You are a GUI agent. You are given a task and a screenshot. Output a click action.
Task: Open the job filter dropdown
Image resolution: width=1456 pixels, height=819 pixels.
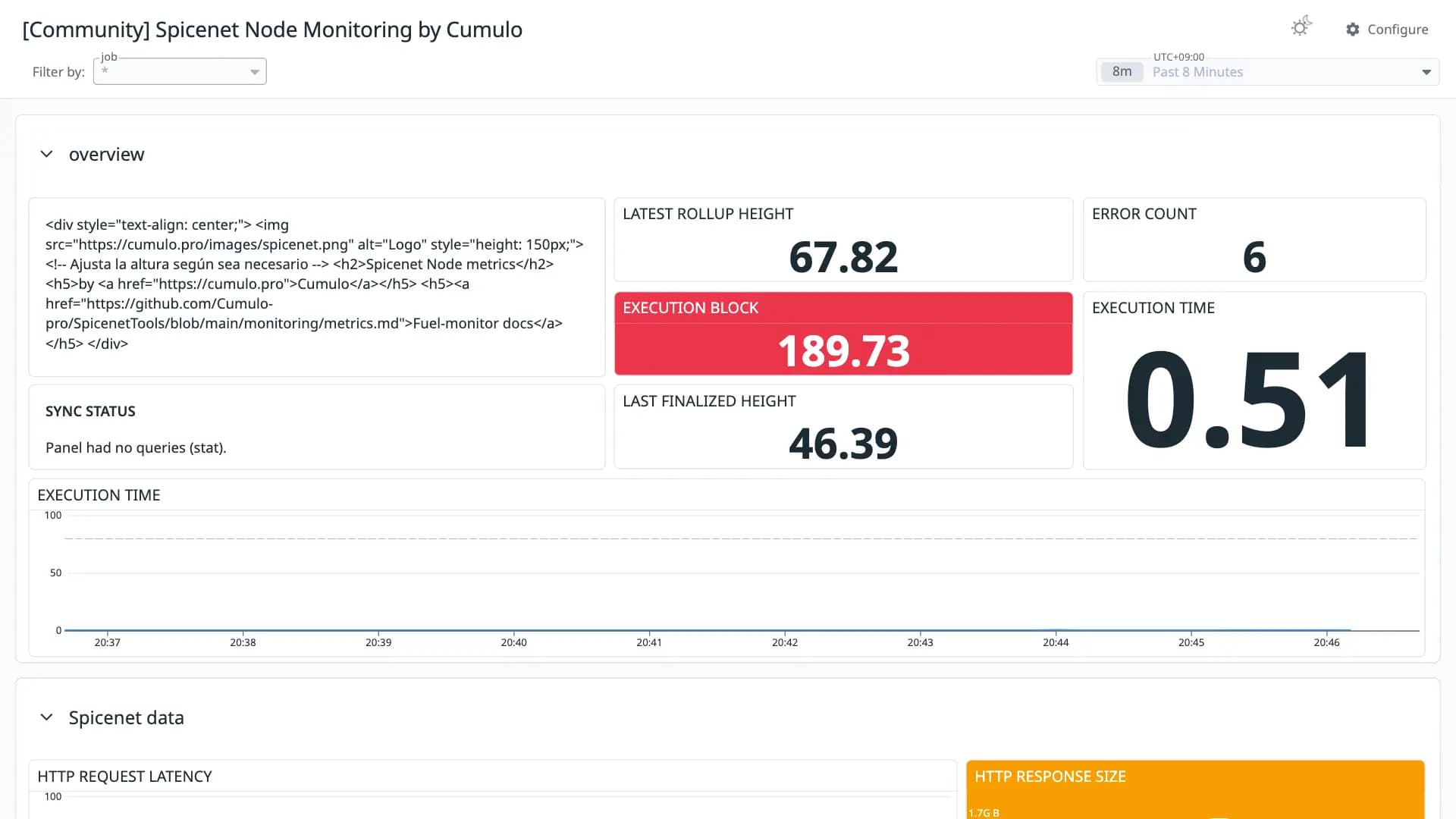[x=180, y=71]
